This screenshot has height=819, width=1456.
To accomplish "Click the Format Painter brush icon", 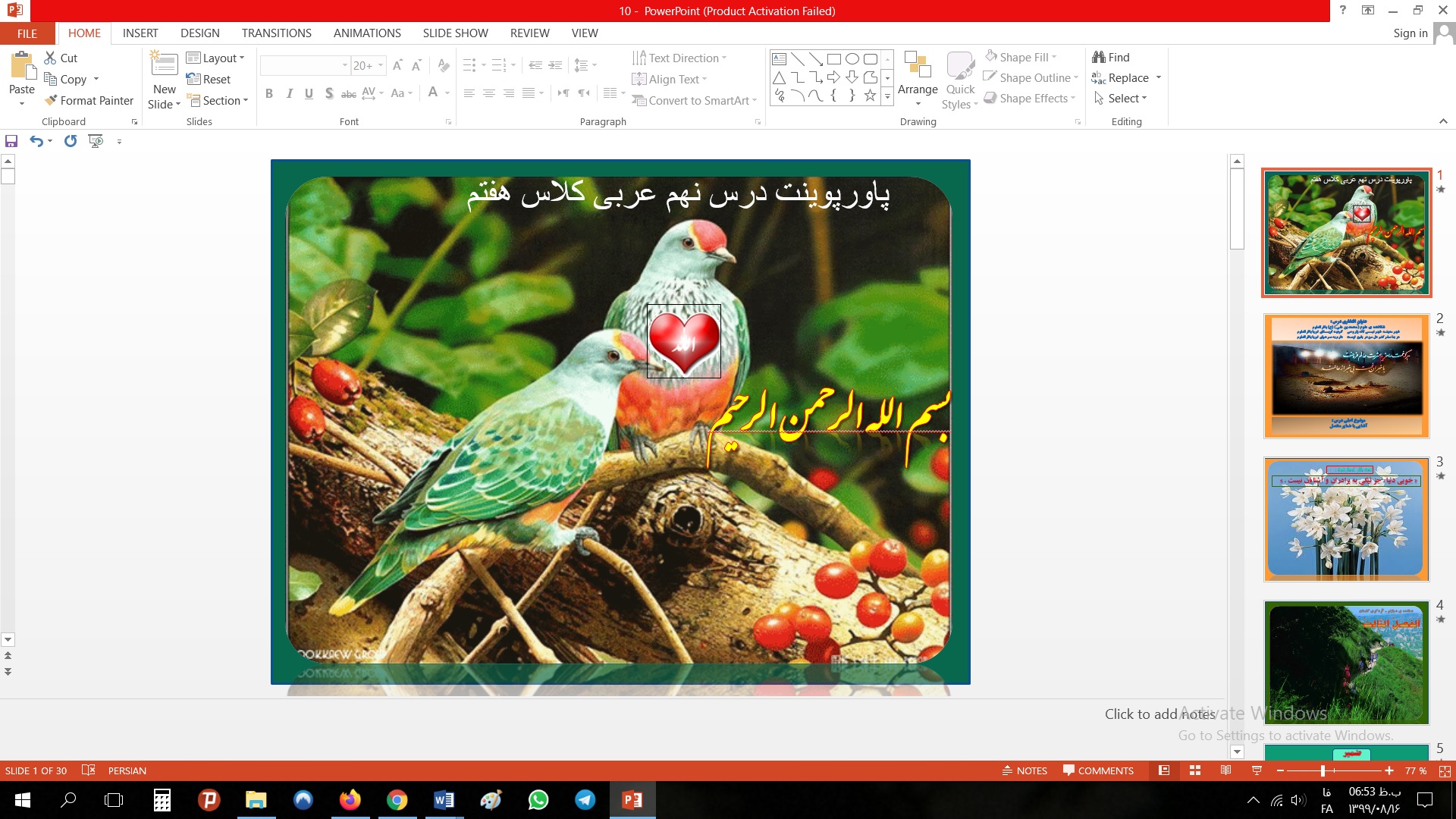I will [52, 100].
